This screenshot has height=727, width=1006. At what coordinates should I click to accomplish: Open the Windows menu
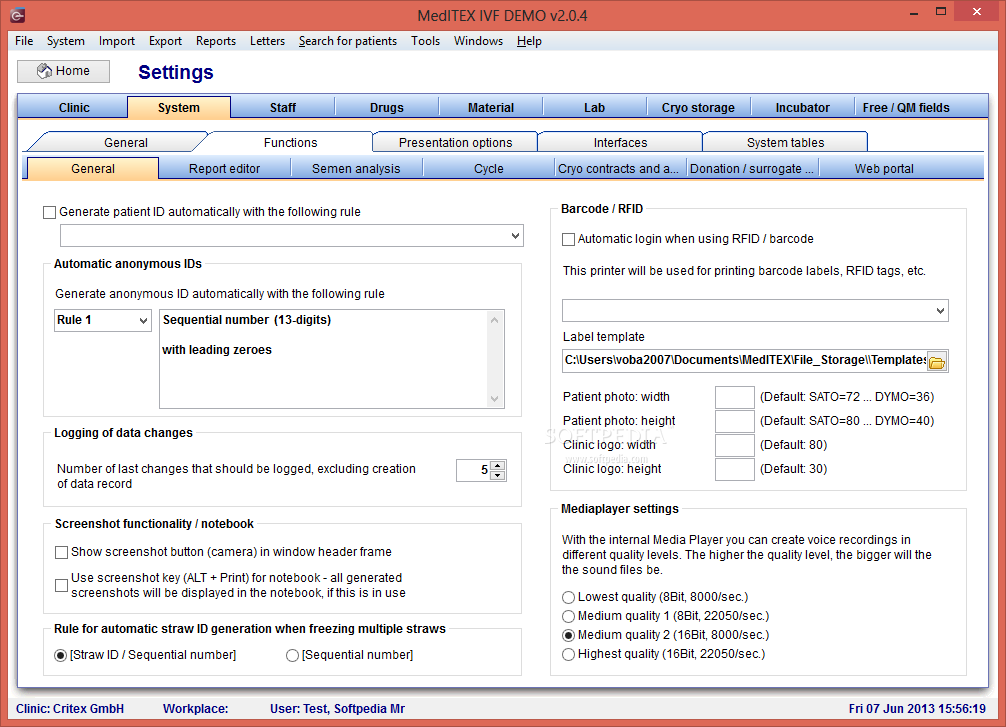click(x=478, y=41)
